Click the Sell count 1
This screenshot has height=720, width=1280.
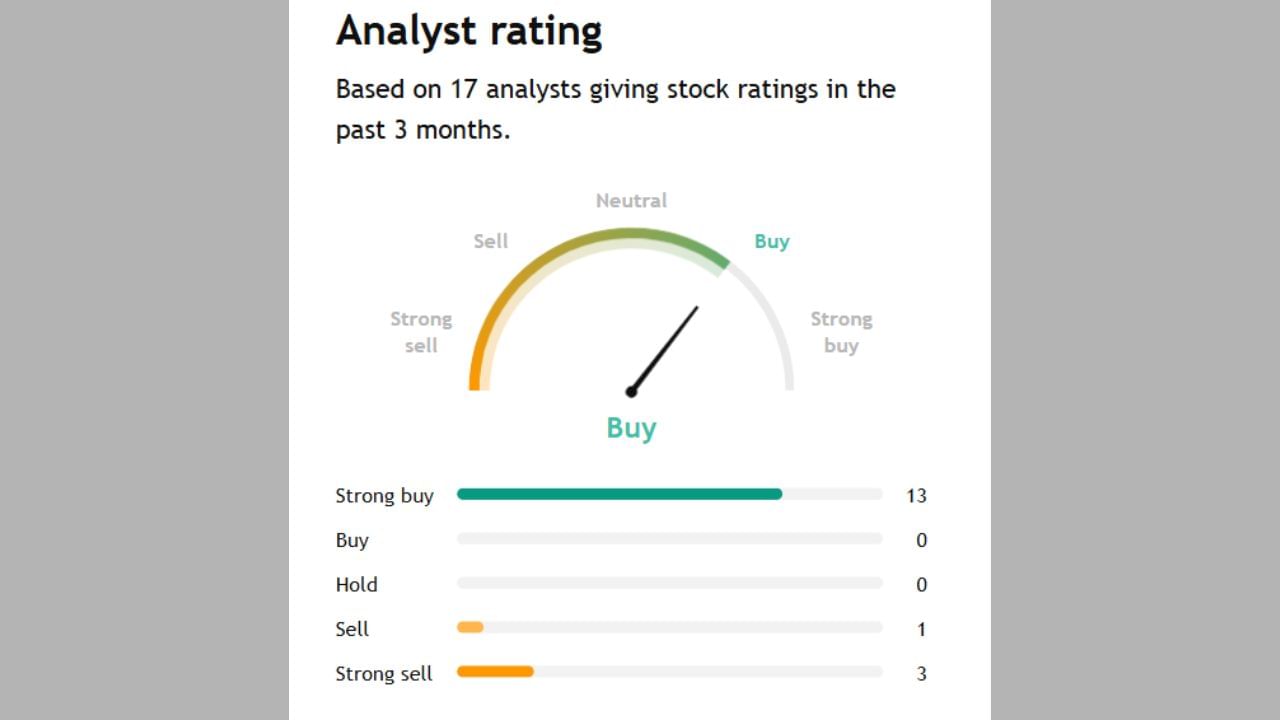pos(921,629)
